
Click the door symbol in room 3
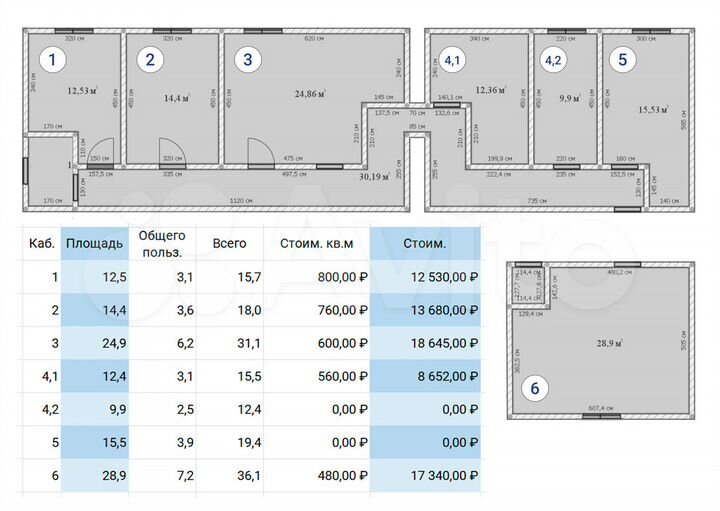coord(260,151)
